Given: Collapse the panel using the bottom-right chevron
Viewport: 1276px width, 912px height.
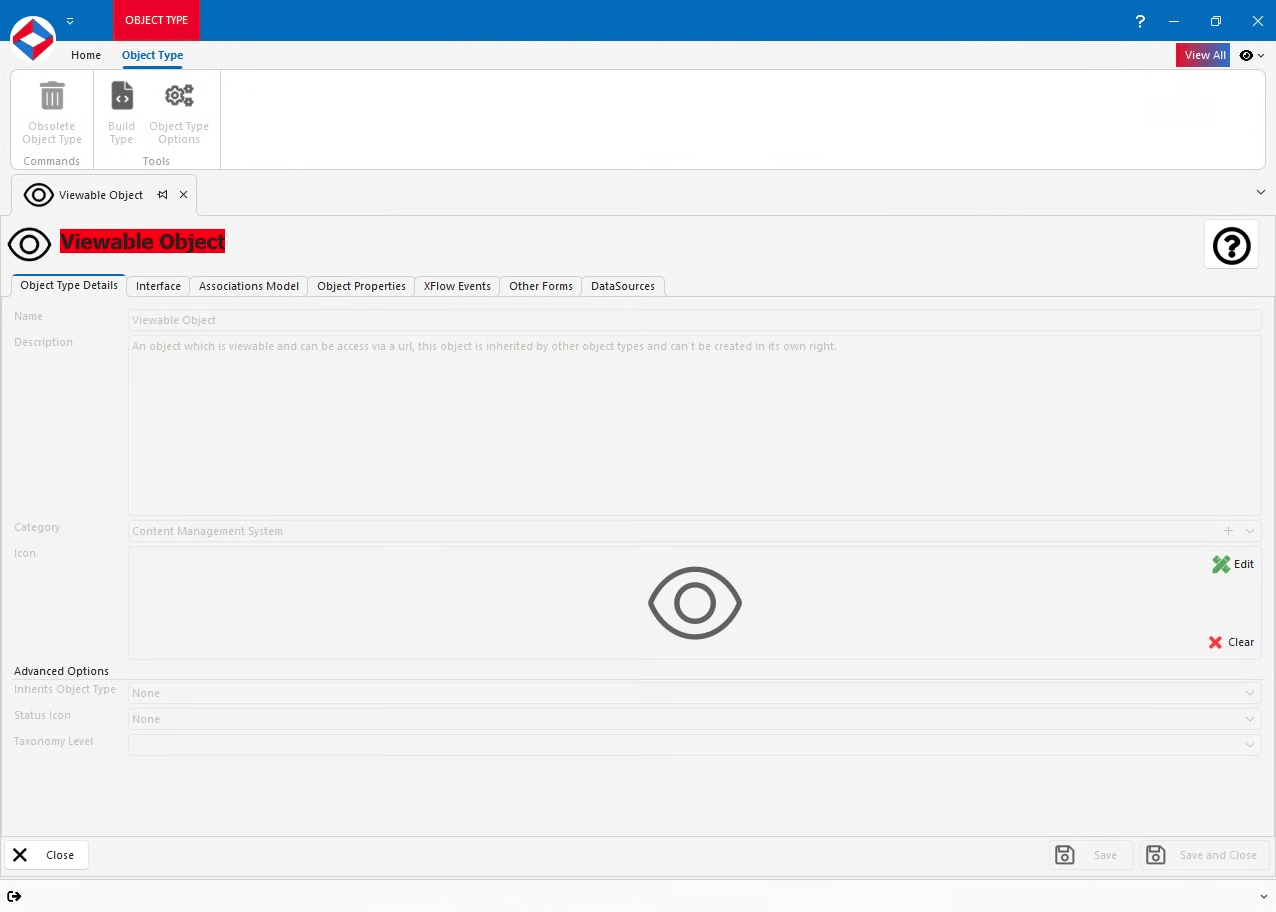Looking at the screenshot, I should 1261,896.
